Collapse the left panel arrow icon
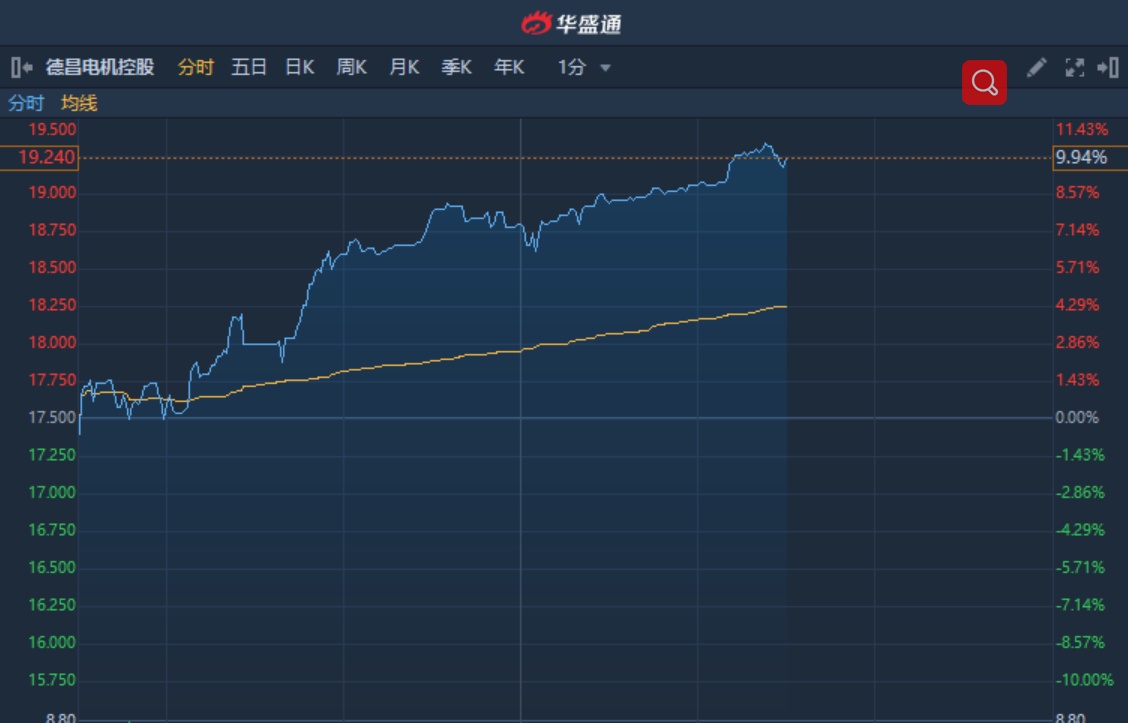The height and width of the screenshot is (723, 1128). [21, 68]
